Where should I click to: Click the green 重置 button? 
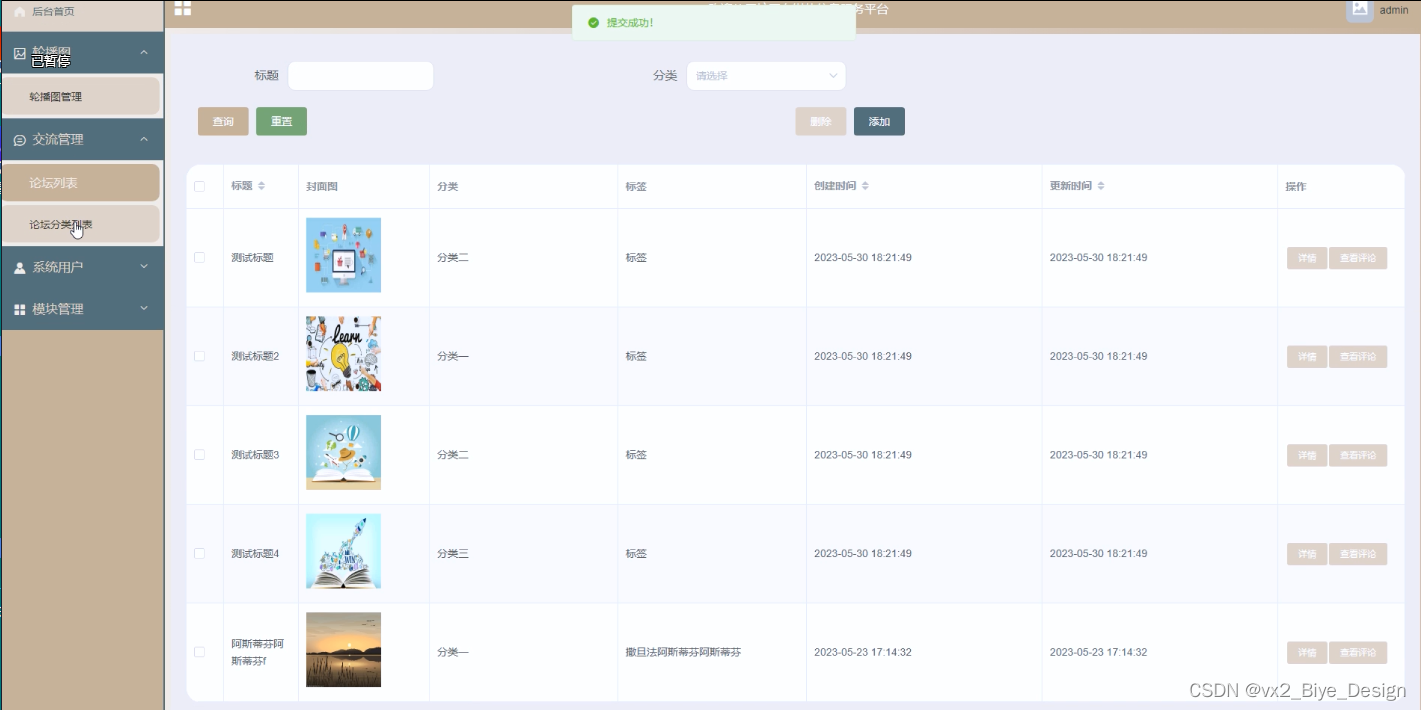pos(281,121)
